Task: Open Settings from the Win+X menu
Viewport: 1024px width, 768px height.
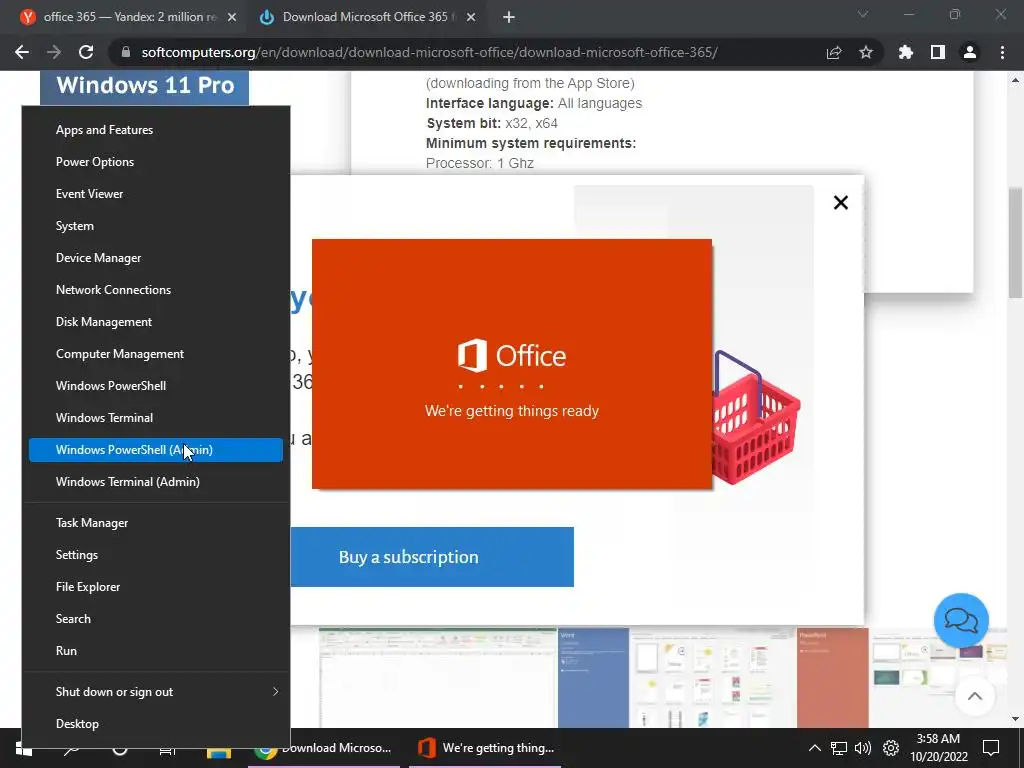Action: tap(155, 555)
